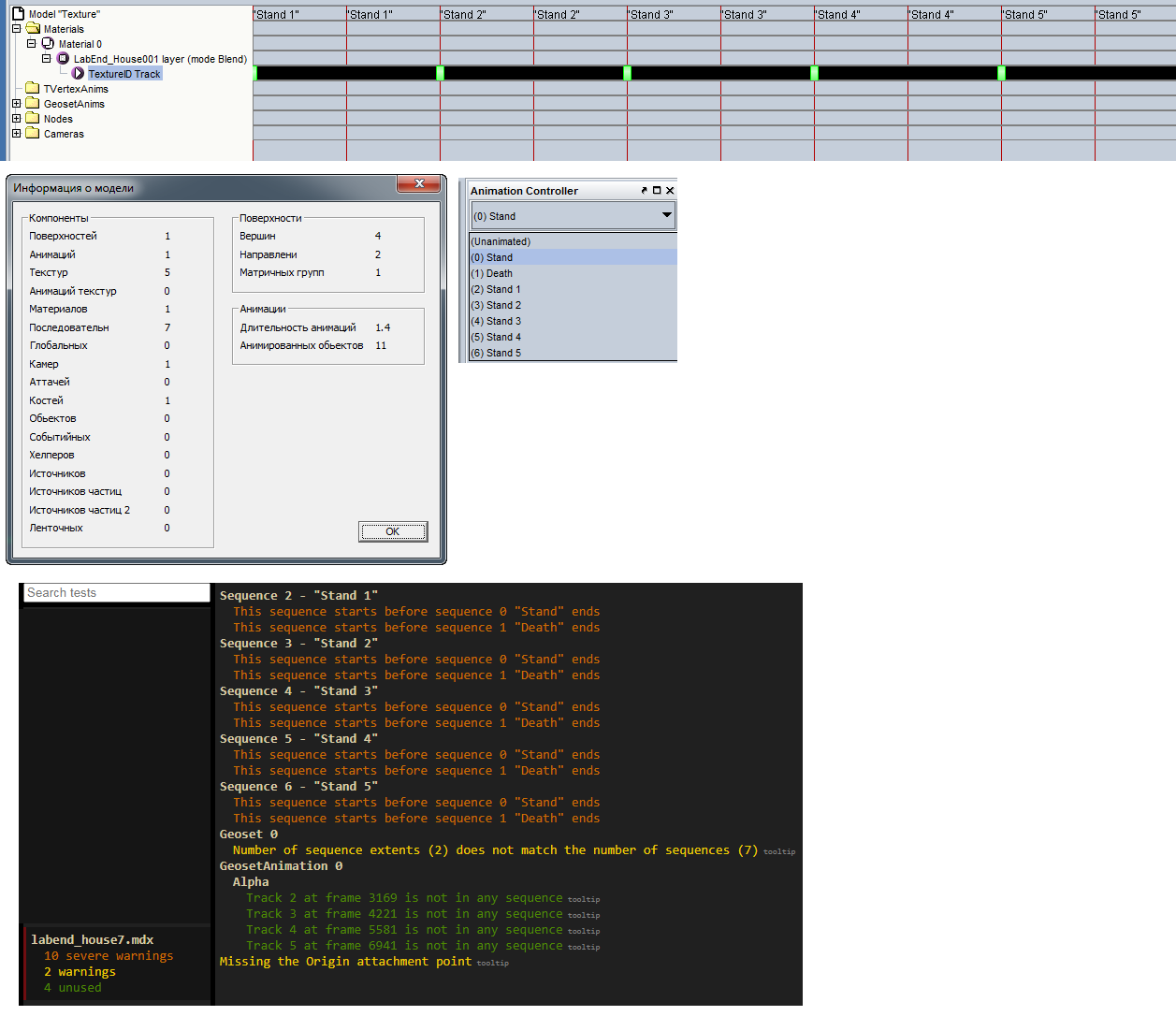Expand the Nodes folder
Viewport: 1176px width, 1016px height.
(16, 119)
